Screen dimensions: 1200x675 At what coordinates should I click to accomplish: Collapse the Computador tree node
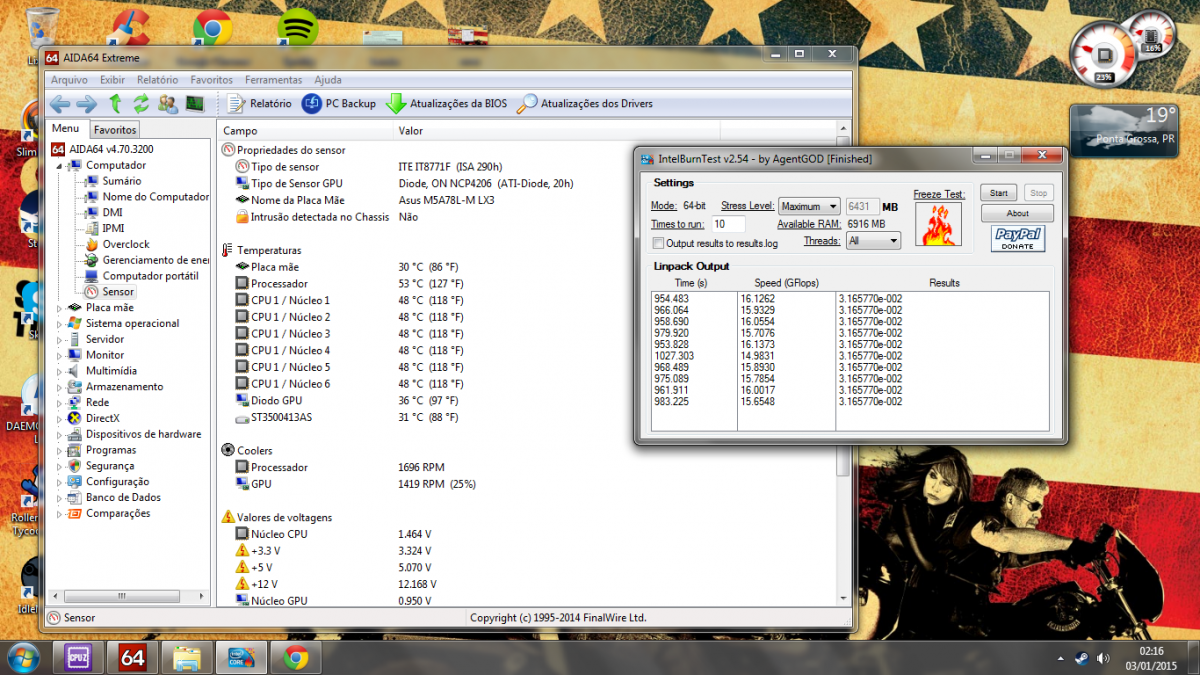click(x=59, y=166)
